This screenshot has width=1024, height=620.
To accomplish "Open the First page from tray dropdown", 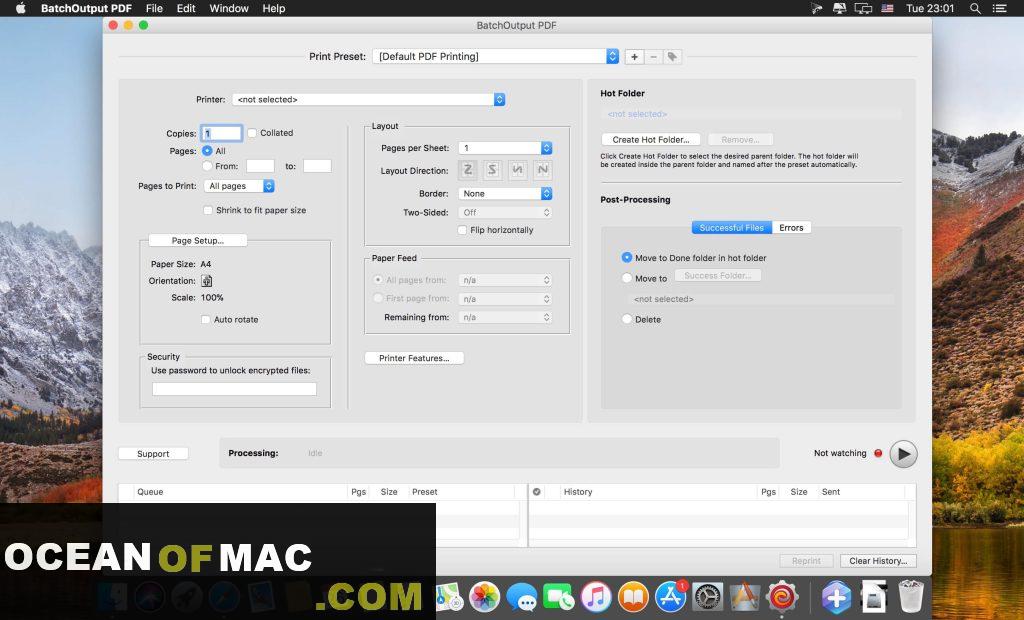I will 505,299.
